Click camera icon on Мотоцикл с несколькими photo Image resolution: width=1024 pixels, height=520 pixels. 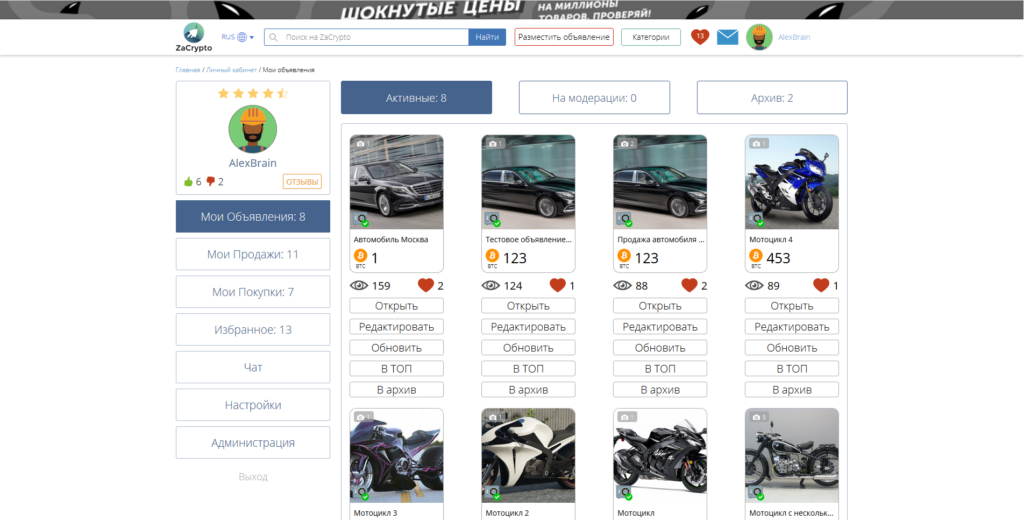756,417
